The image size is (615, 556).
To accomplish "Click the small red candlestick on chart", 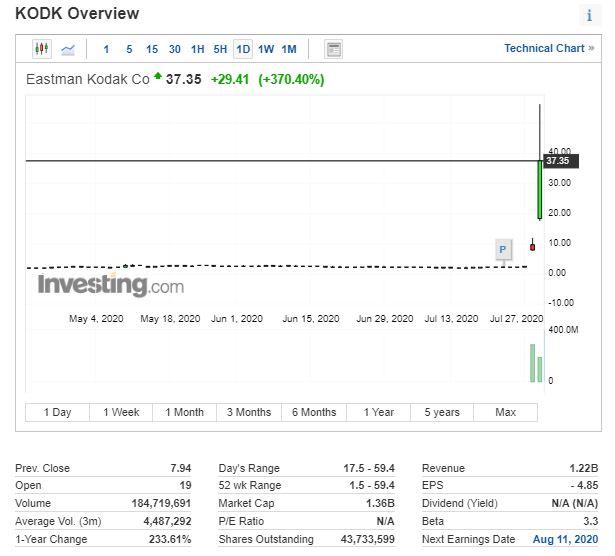I will 532,247.
